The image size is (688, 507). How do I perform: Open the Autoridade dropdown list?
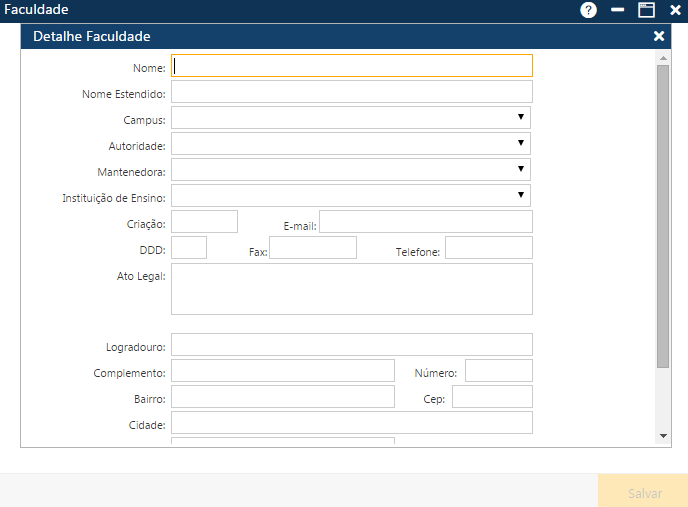520,144
